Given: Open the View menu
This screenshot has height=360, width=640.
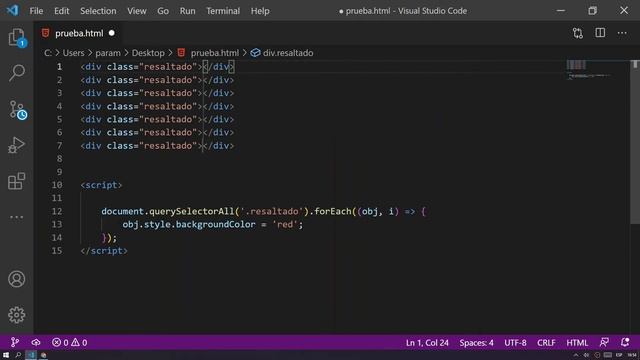Looking at the screenshot, I should pos(137,11).
